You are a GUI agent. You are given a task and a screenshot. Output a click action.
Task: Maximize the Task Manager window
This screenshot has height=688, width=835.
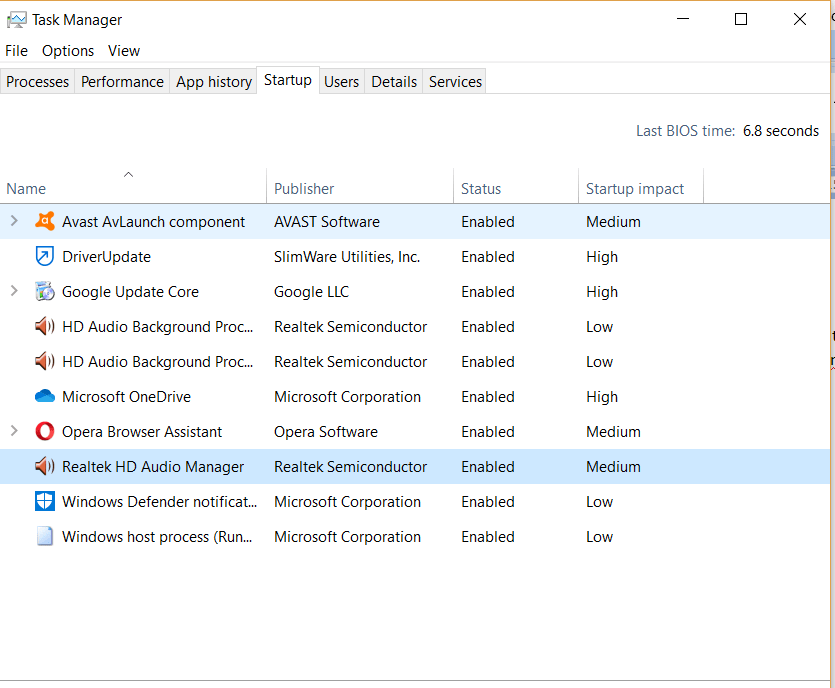741,19
